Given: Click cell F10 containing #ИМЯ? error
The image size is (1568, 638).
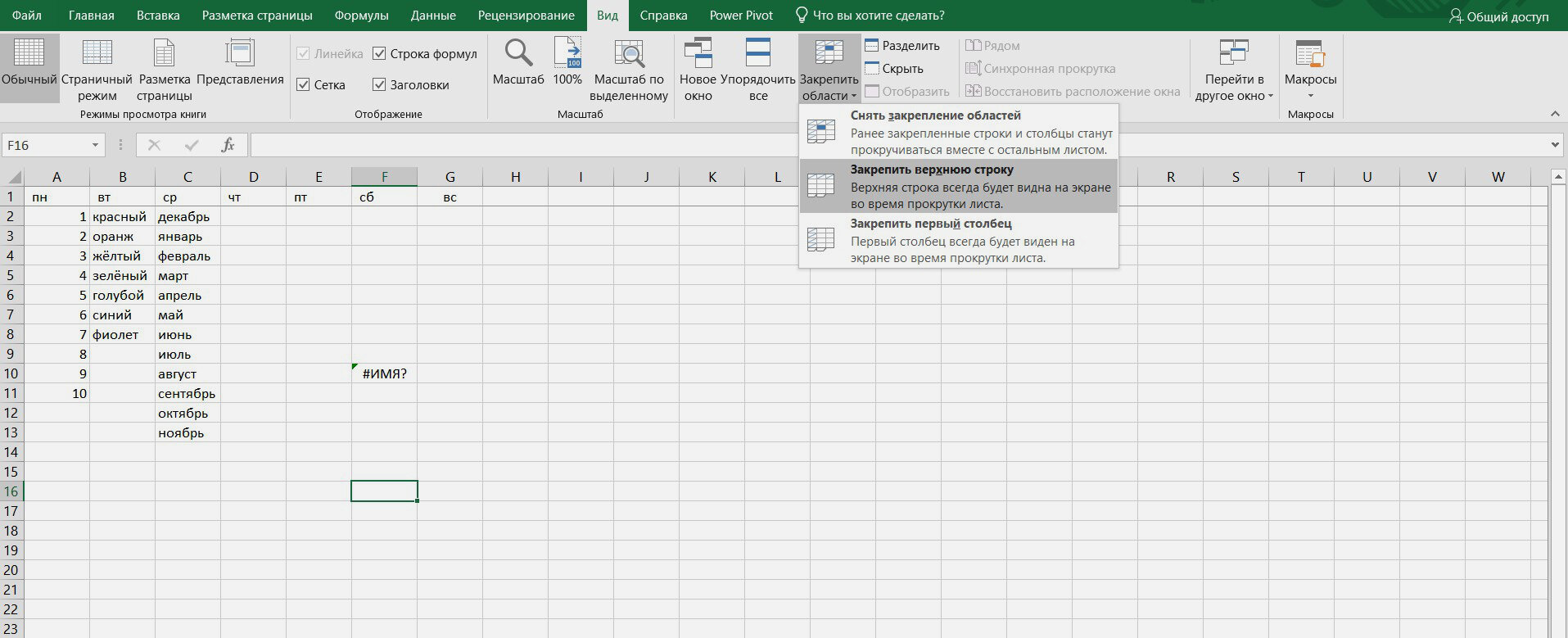Looking at the screenshot, I should [384, 374].
